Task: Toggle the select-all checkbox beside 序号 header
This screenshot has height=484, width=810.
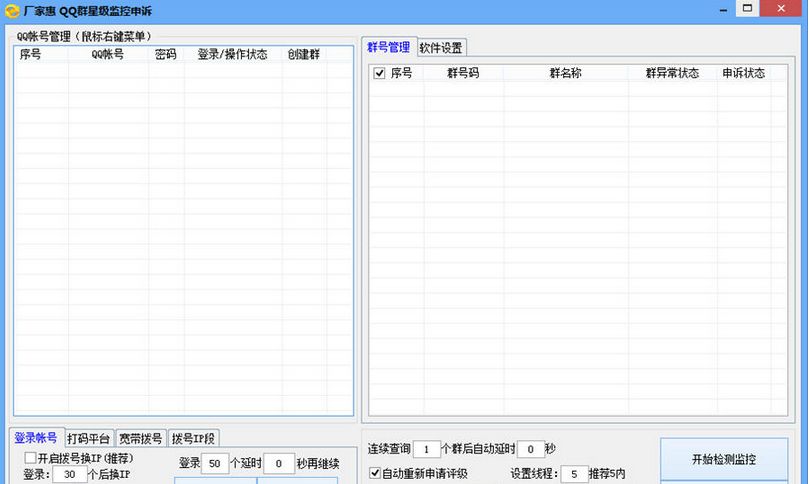Action: pos(379,73)
